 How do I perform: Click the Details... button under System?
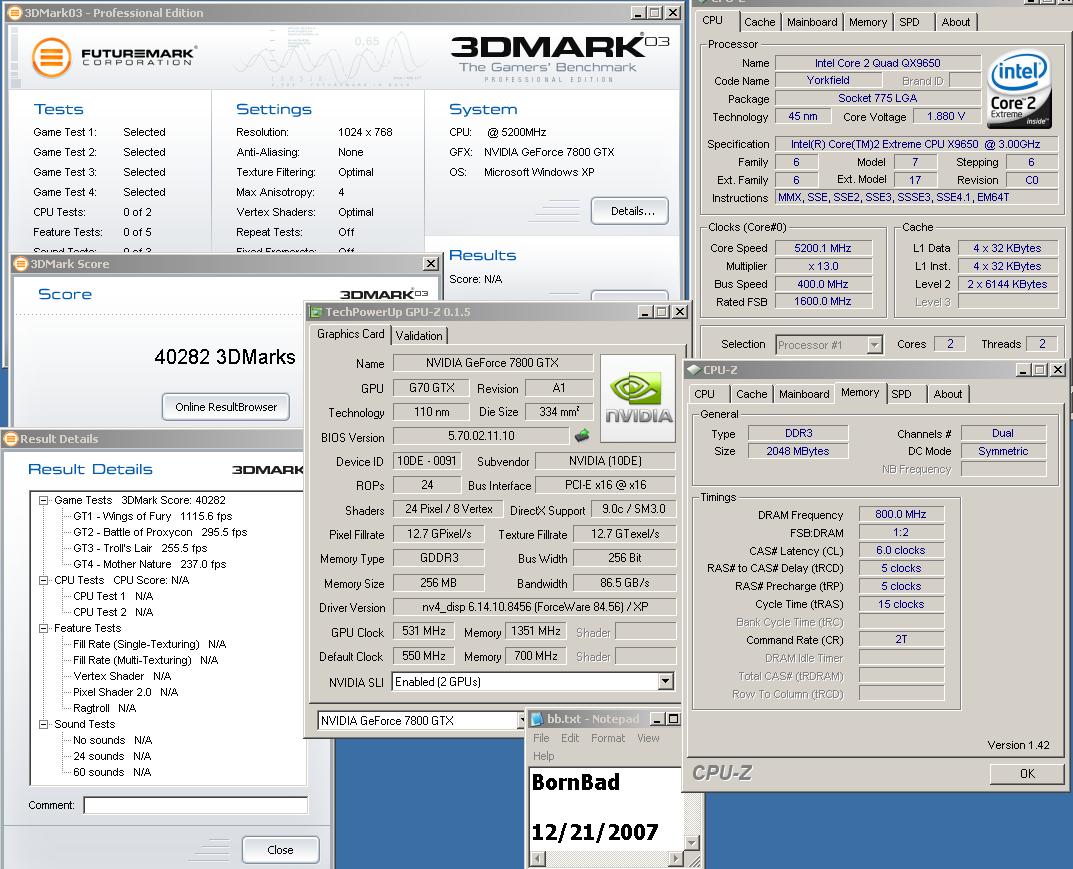pyautogui.click(x=630, y=211)
